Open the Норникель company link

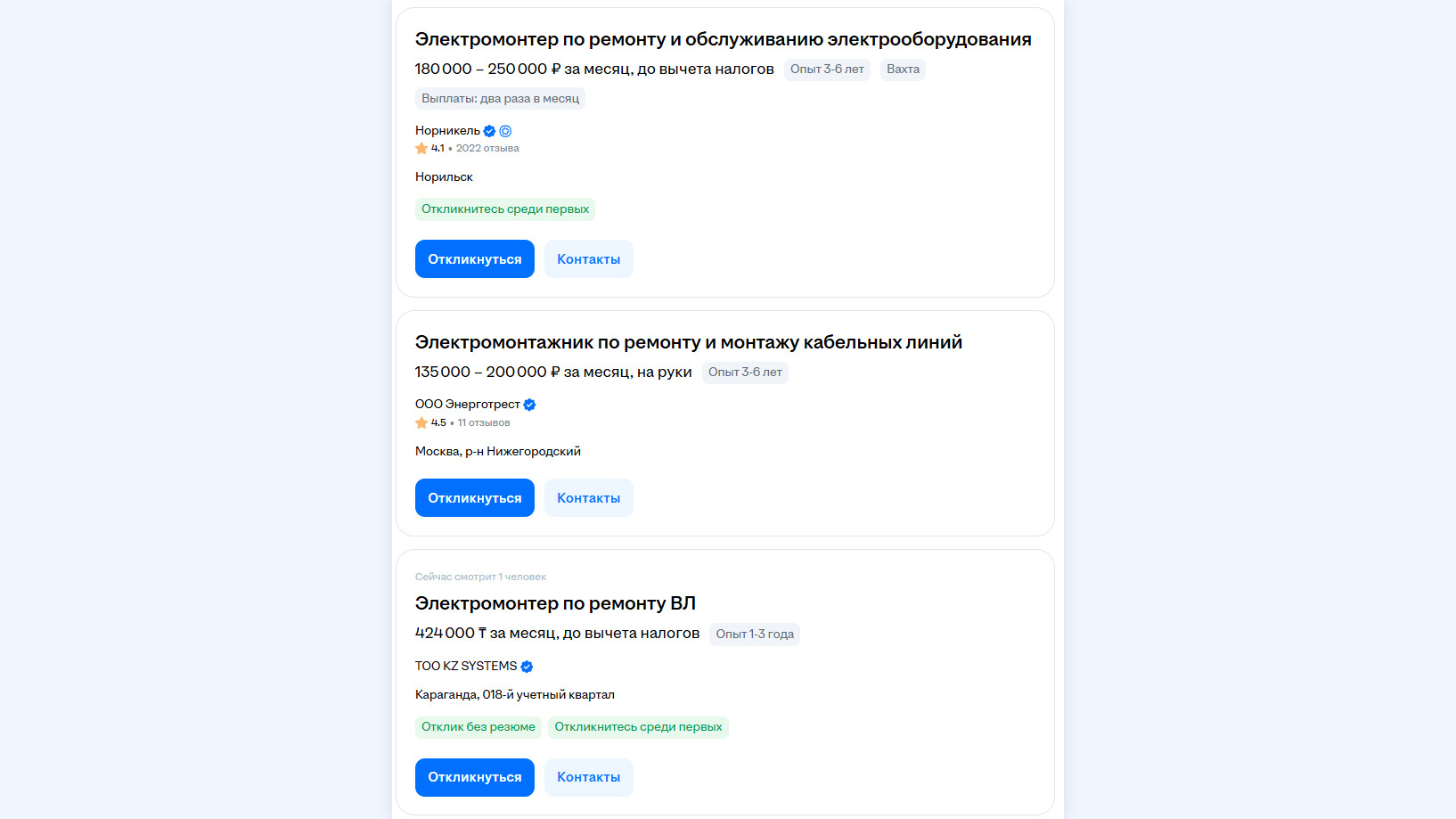(447, 131)
